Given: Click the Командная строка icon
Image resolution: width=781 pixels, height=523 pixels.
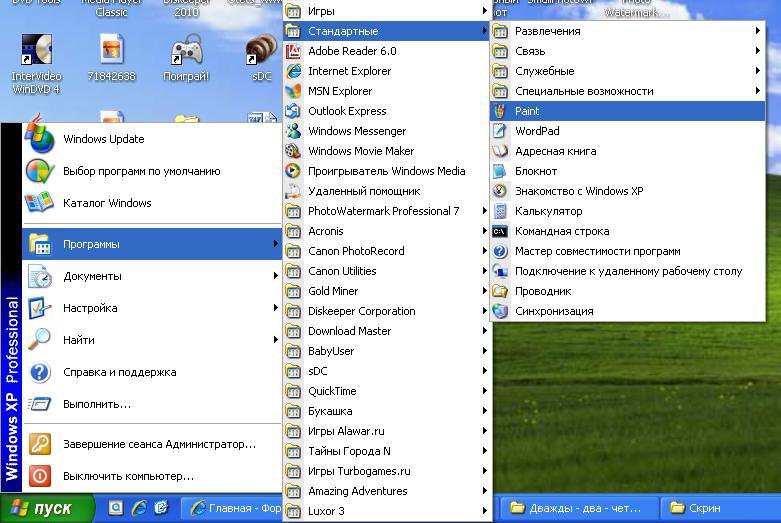Looking at the screenshot, I should (x=500, y=231).
